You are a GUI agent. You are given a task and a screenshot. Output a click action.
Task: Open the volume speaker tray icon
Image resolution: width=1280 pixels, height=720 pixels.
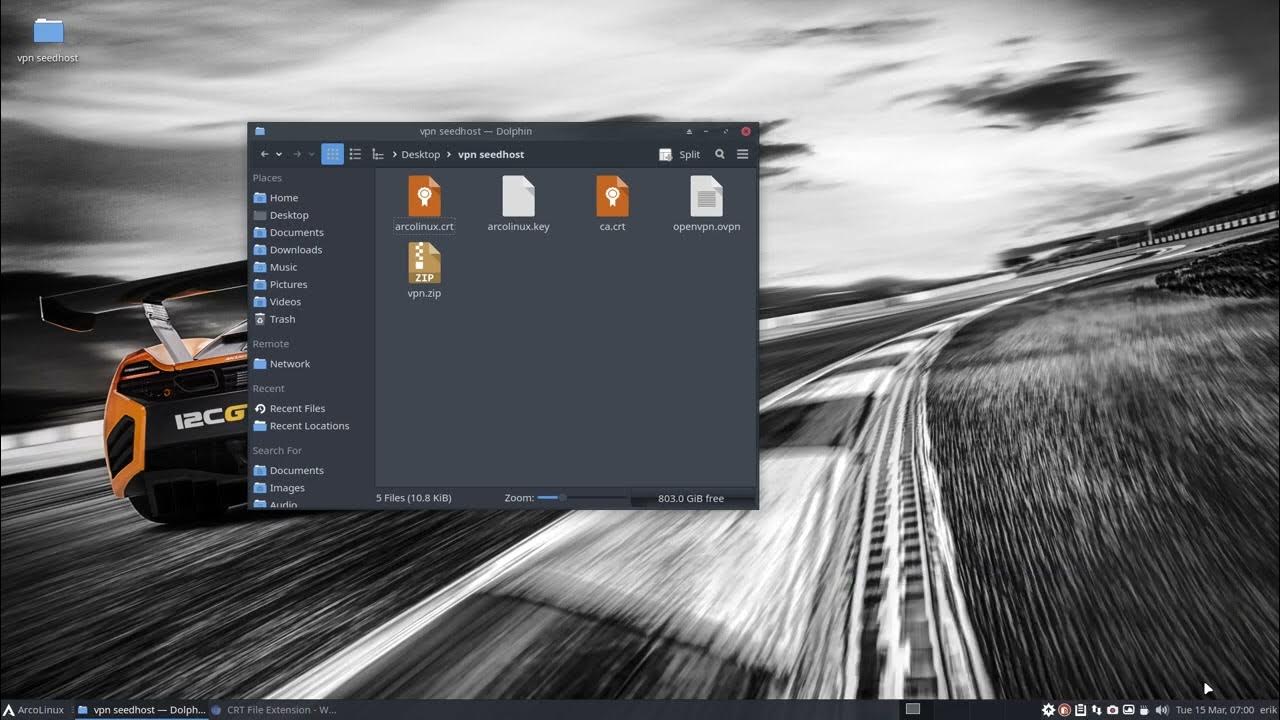[1161, 710]
